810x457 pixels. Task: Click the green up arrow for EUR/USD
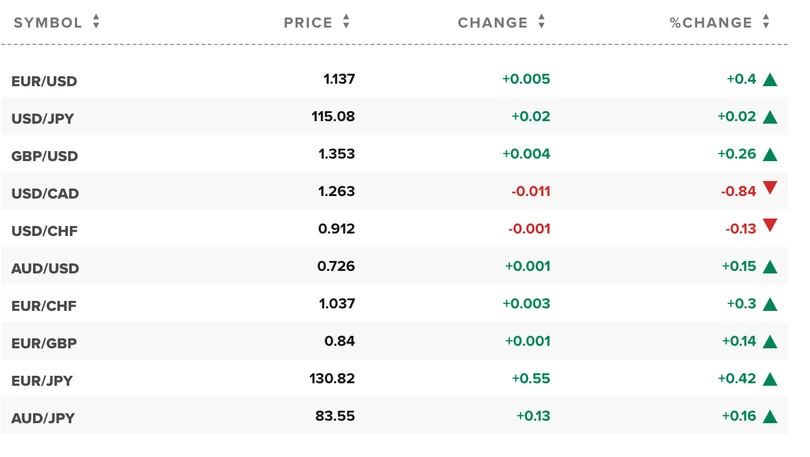[770, 80]
